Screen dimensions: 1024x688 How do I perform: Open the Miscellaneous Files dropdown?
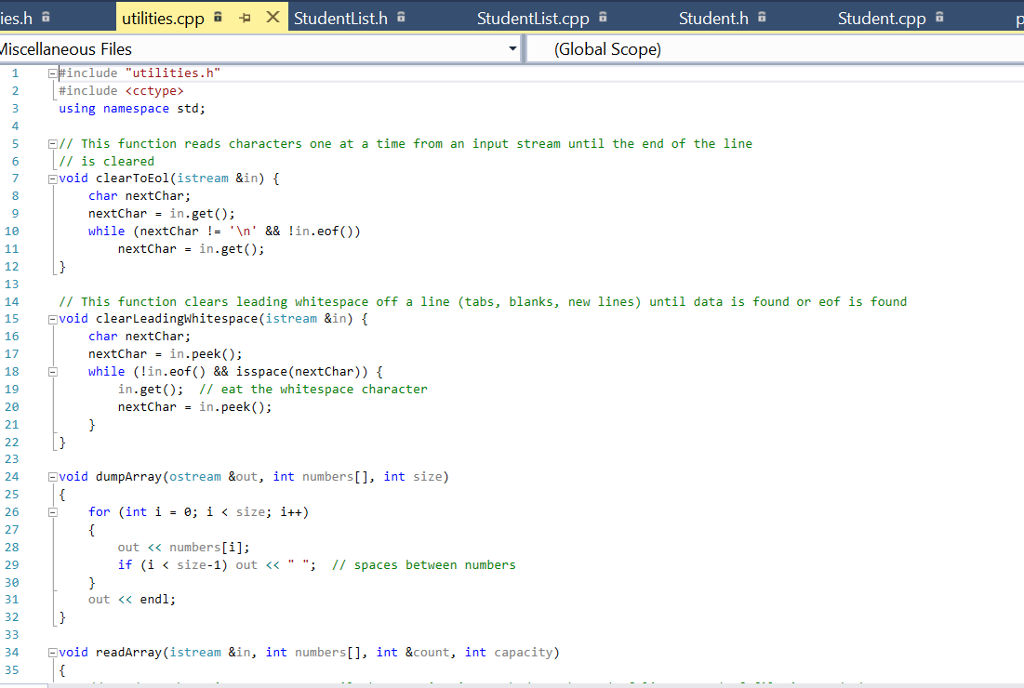point(512,48)
